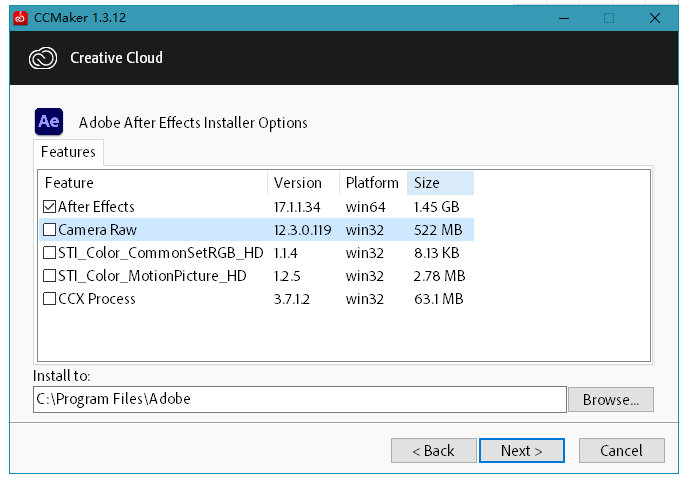Sort list by Feature column header
689x480 pixels.
pyautogui.click(x=153, y=183)
